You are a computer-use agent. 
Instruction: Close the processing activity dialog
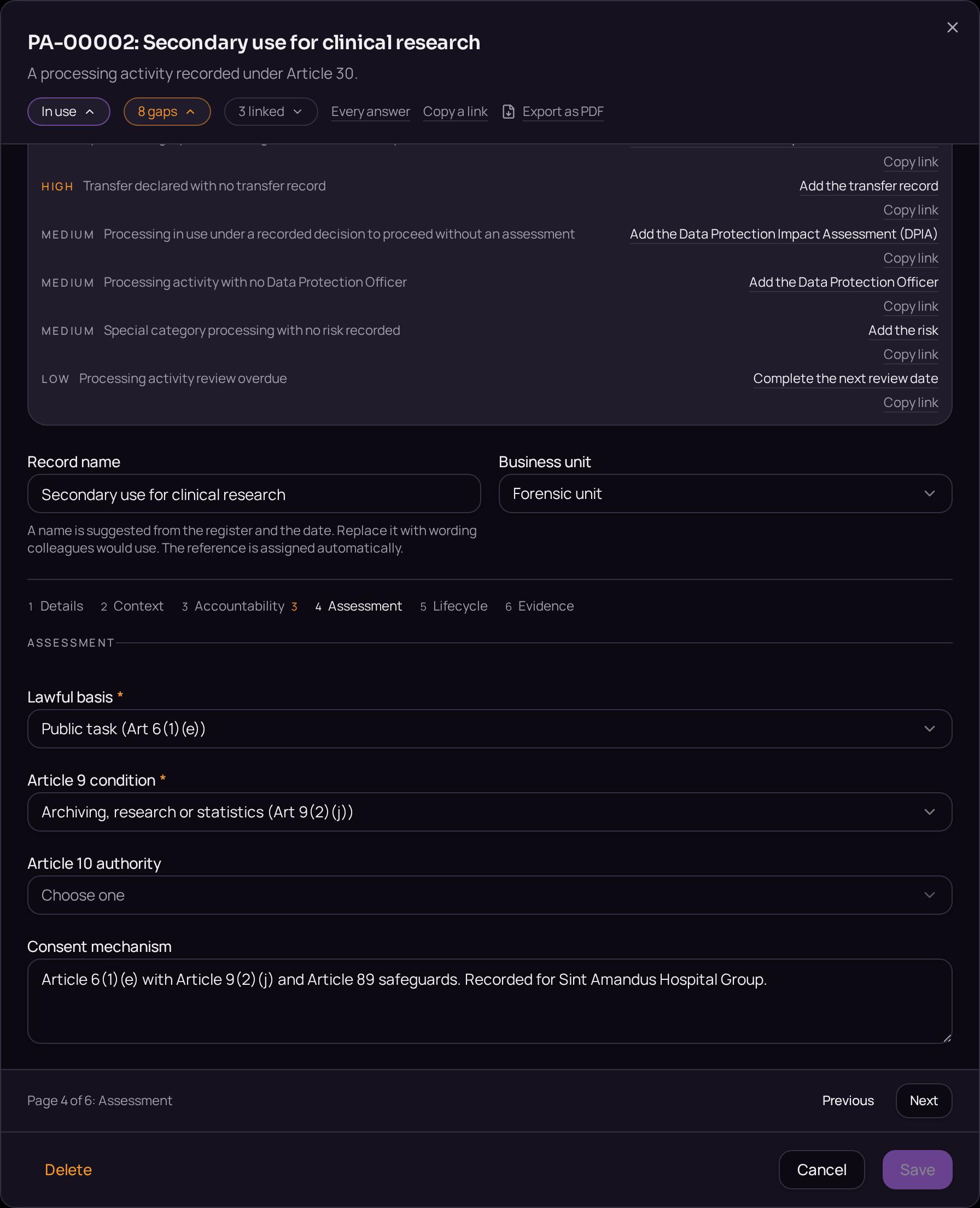(952, 28)
